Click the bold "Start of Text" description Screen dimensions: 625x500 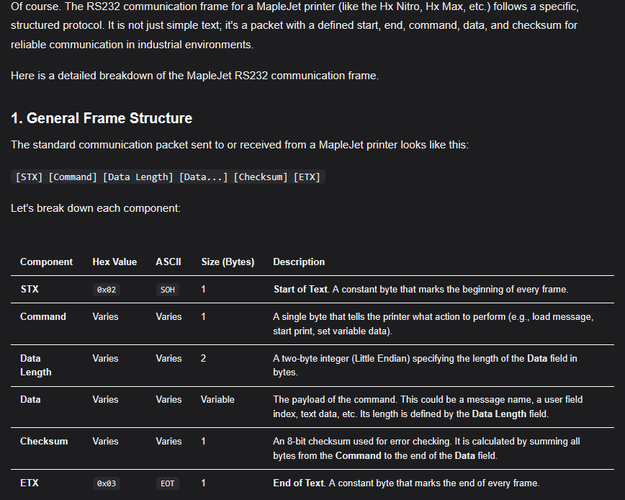pos(306,289)
